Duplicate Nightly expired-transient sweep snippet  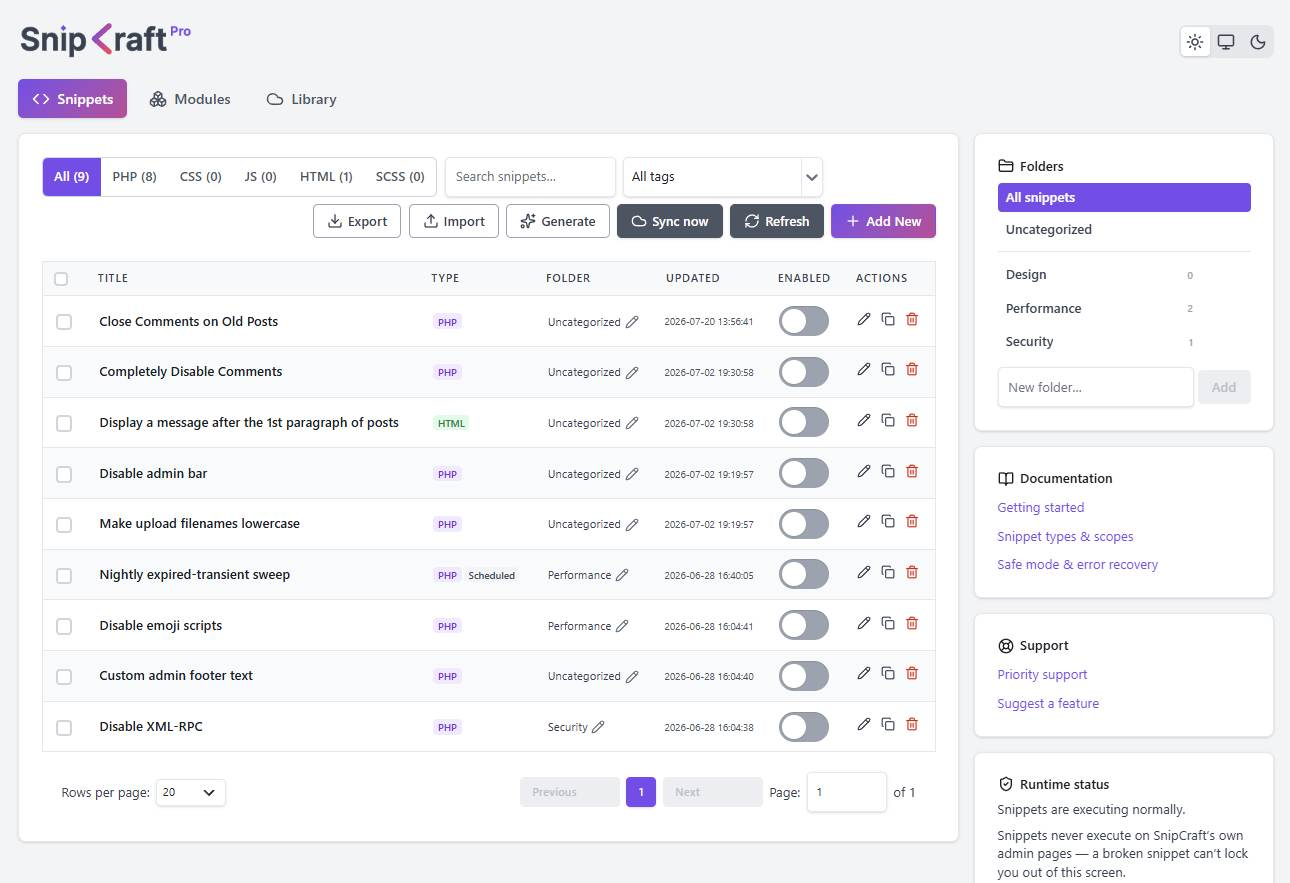tap(888, 572)
